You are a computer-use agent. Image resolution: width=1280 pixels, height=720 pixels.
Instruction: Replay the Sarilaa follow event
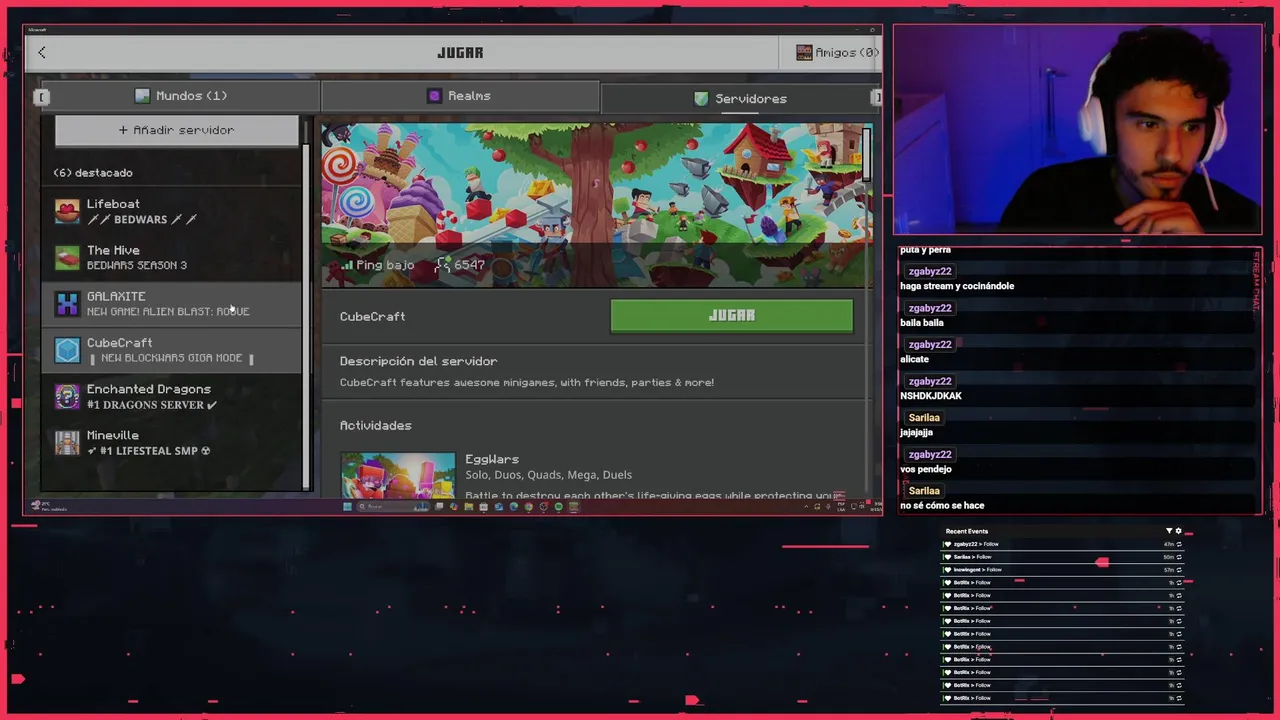(x=1179, y=557)
